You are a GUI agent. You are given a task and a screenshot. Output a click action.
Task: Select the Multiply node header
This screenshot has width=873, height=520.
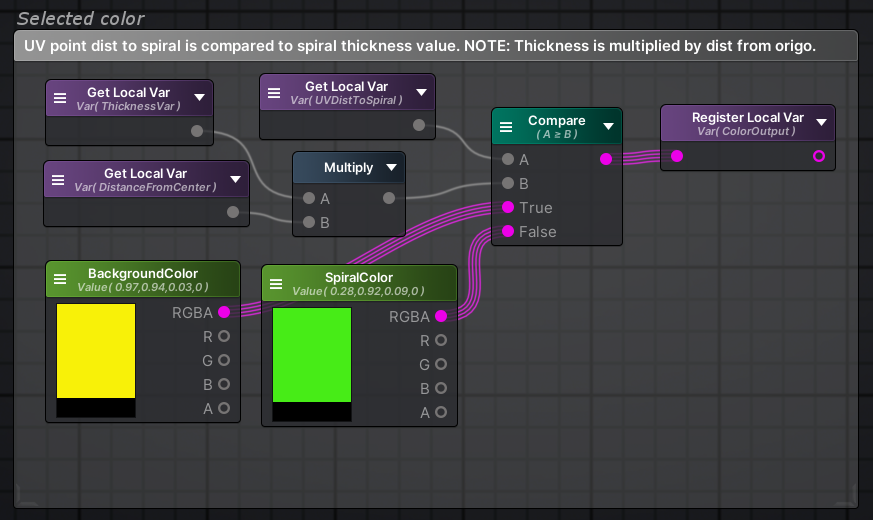[348, 168]
